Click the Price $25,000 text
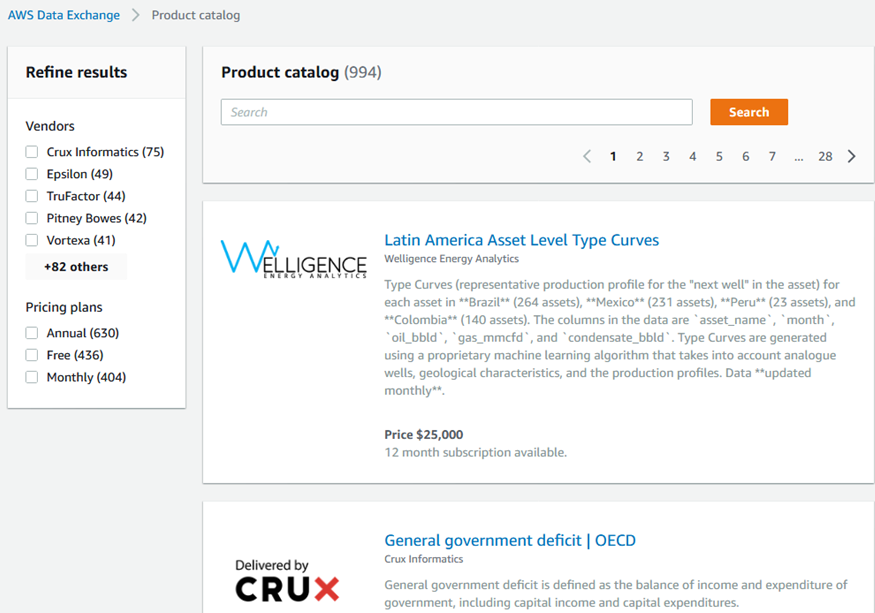875x613 pixels. point(424,434)
